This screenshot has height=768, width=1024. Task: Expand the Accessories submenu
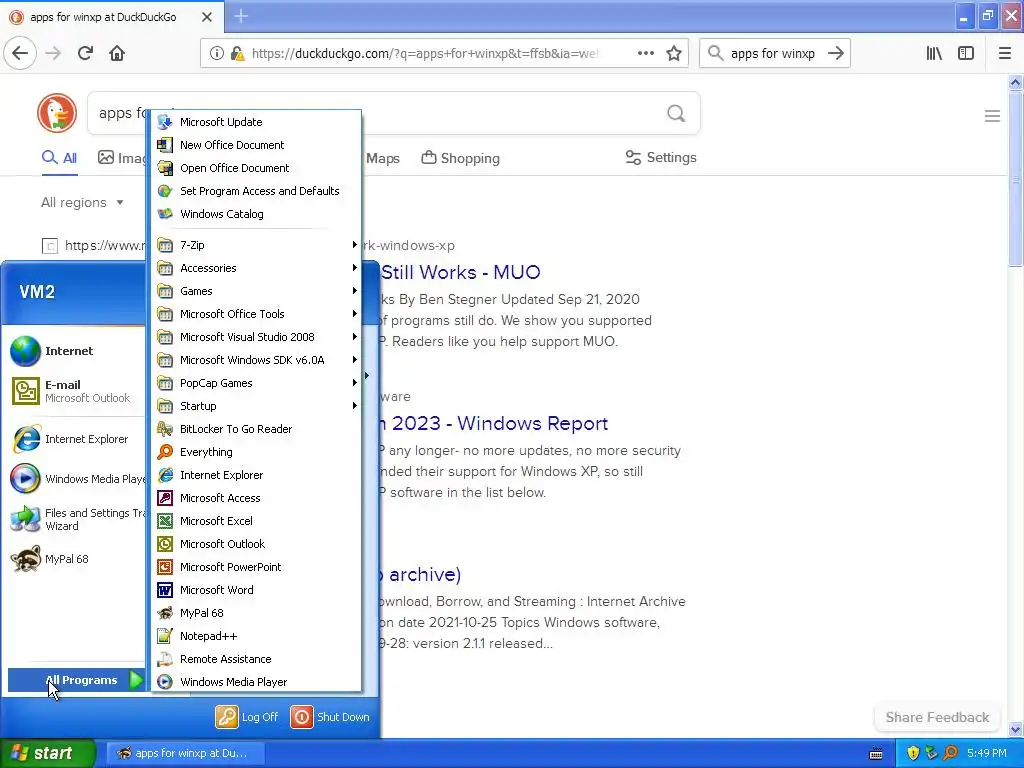click(256, 268)
